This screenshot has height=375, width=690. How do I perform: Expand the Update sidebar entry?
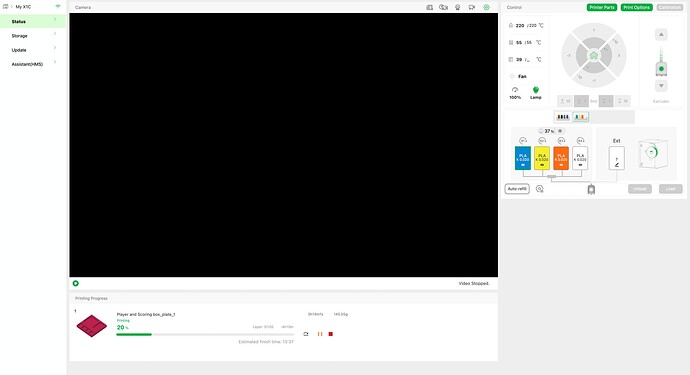(x=33, y=50)
